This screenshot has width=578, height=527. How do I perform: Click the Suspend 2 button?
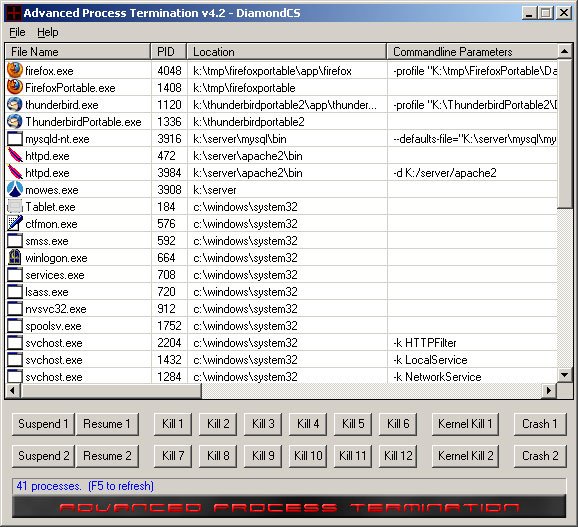[x=43, y=456]
